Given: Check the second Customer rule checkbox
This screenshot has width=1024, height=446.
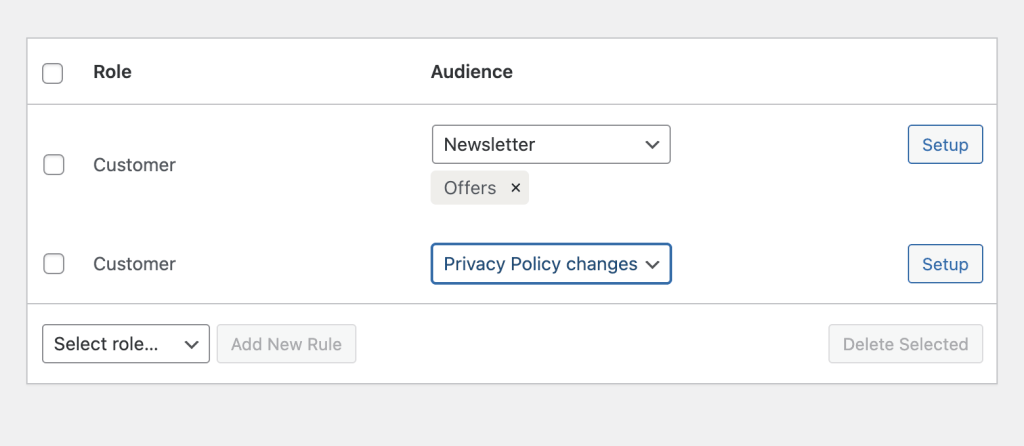Looking at the screenshot, I should pyautogui.click(x=54, y=264).
